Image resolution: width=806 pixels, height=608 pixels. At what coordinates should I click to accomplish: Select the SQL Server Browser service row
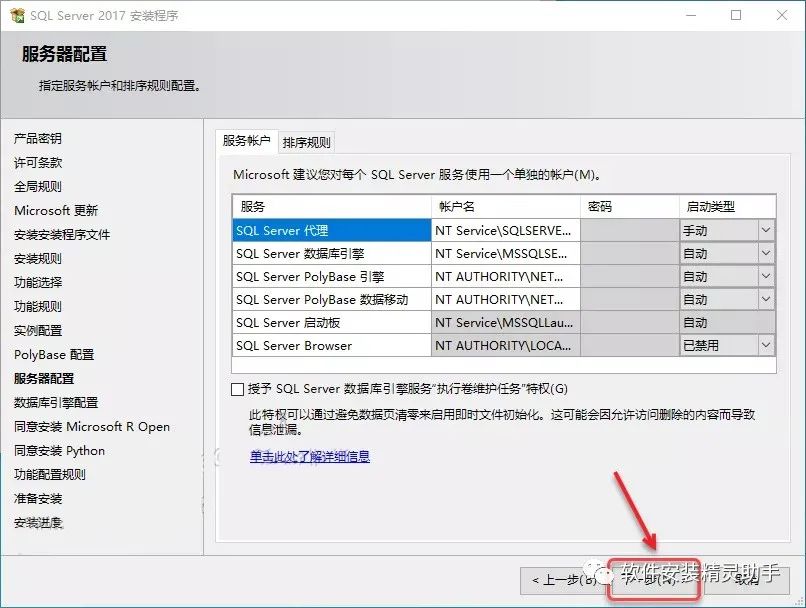(x=332, y=345)
